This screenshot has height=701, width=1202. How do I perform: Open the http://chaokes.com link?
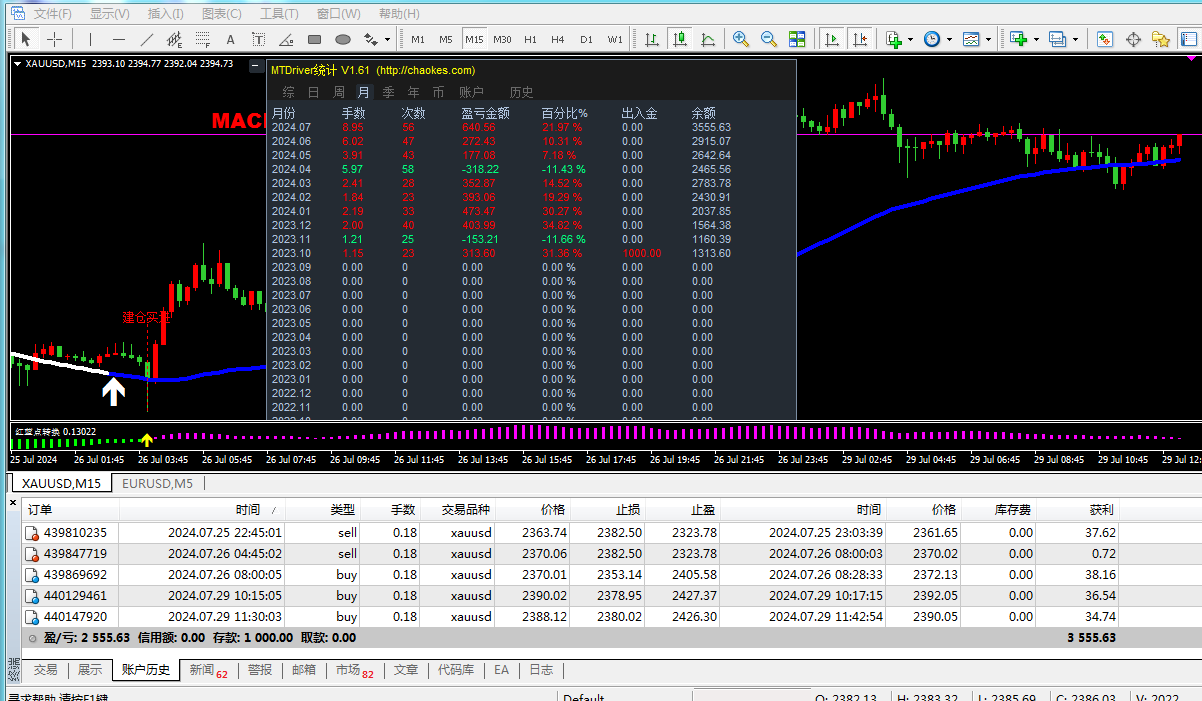tap(427, 70)
